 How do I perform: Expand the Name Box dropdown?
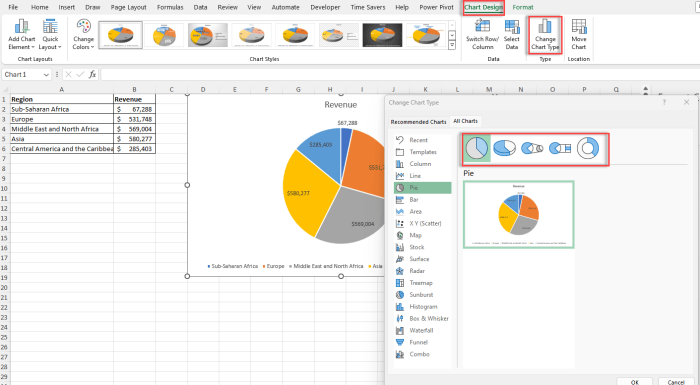point(46,75)
